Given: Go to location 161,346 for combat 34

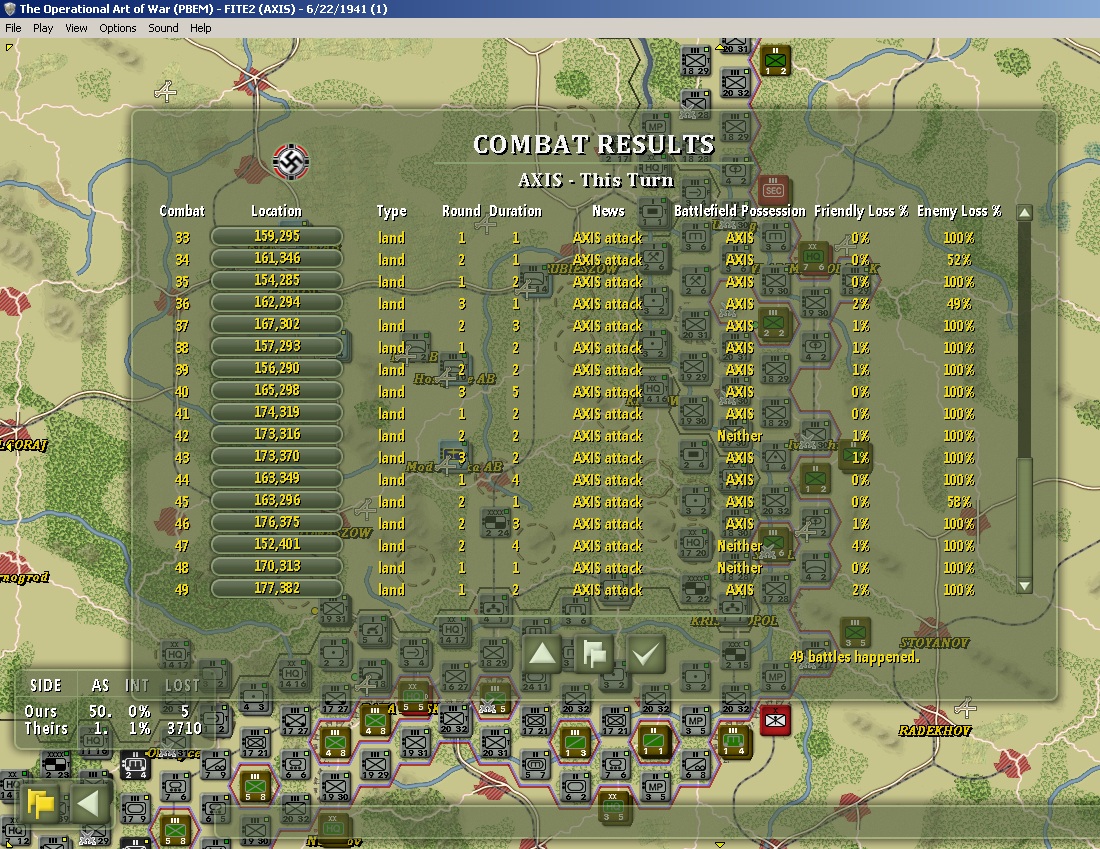Looking at the screenshot, I should [277, 258].
